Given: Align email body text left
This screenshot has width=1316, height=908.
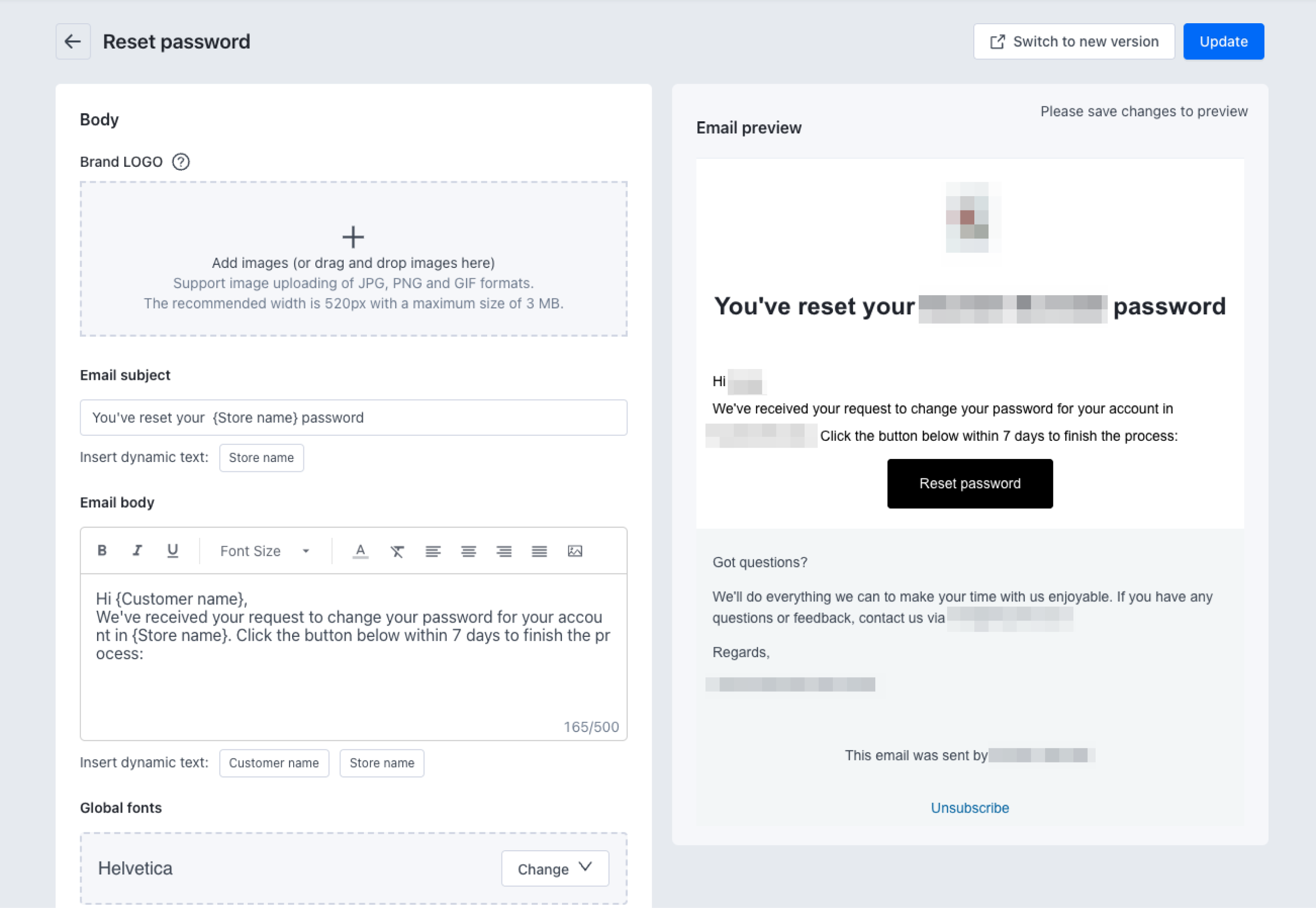Looking at the screenshot, I should (433, 551).
